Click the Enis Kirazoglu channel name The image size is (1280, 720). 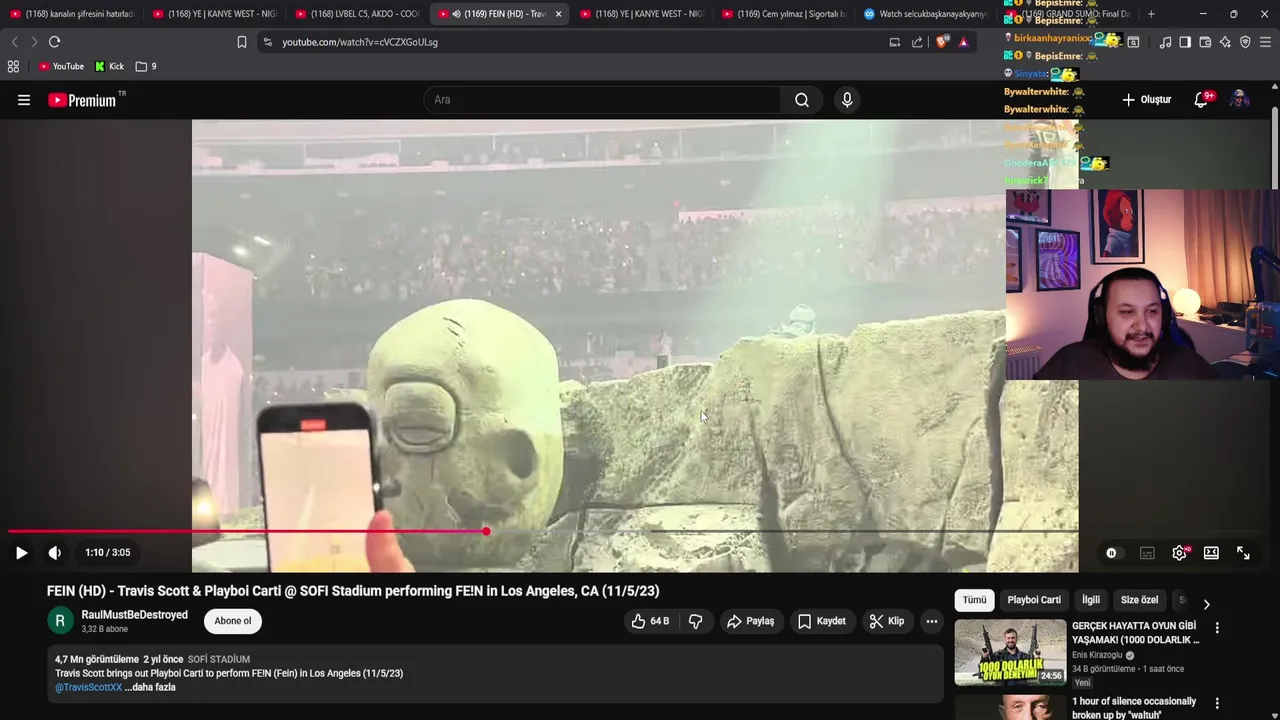point(1097,655)
